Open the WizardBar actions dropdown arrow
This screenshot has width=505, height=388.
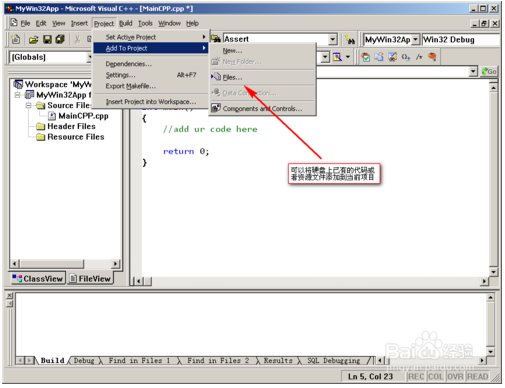coord(348,57)
